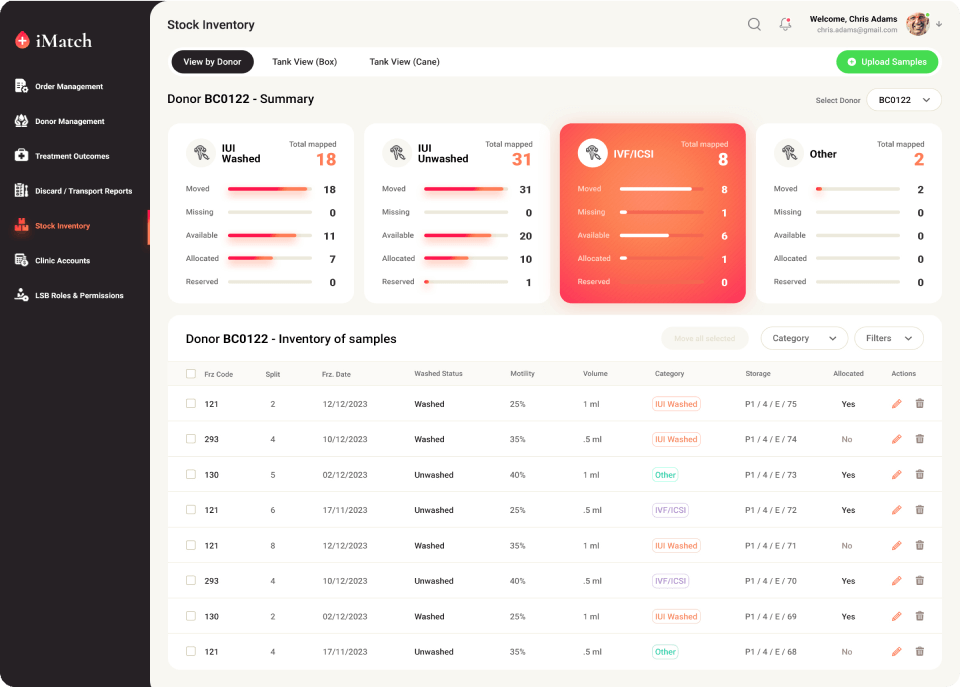Check the row with storage P1 / 4 / E / 69
The image size is (960, 687).
[191, 616]
